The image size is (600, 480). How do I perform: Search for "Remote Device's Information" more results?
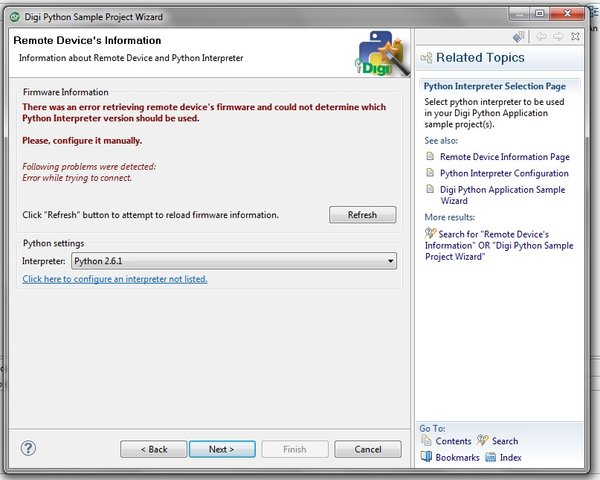tap(499, 245)
